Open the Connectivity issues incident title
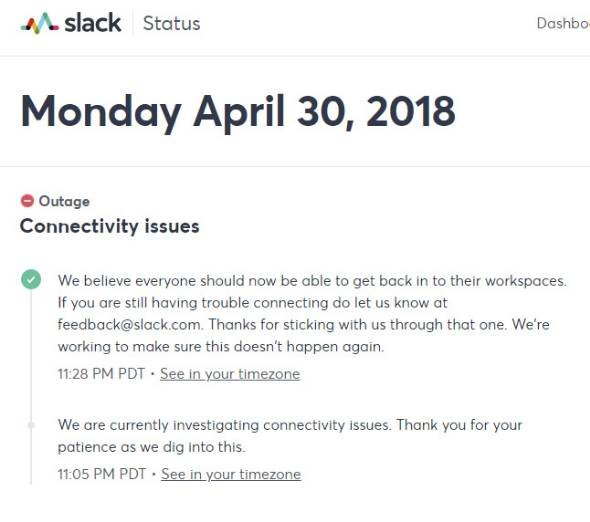This screenshot has width=590, height=522. point(109,226)
